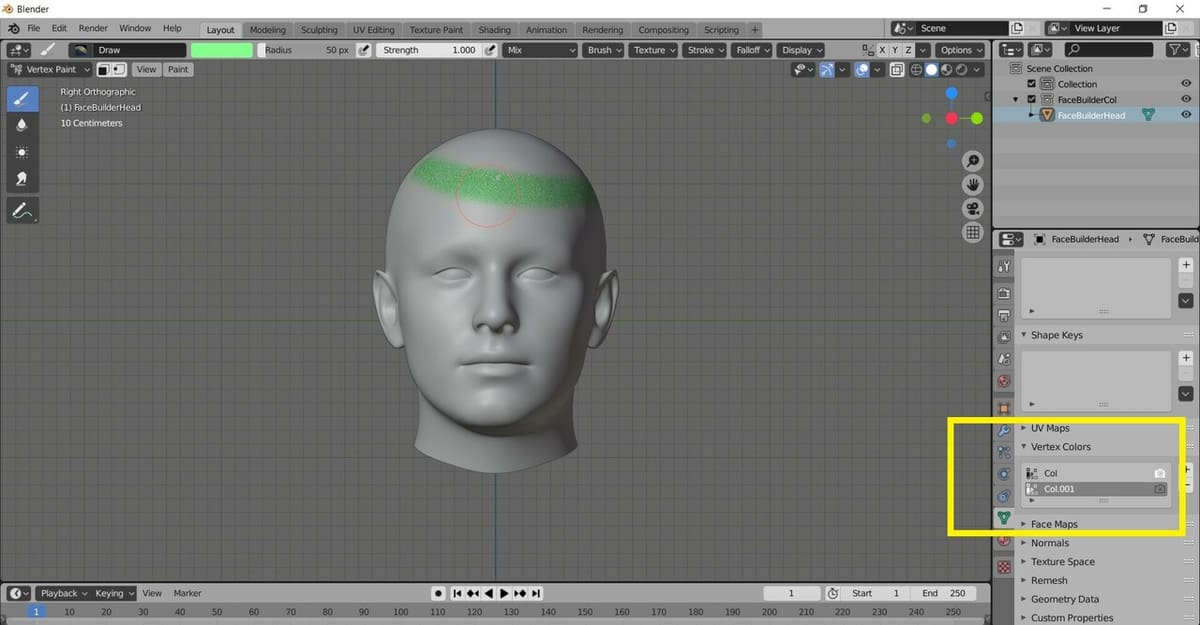Open Keying menu in timeline
1200x625 pixels.
[113, 593]
